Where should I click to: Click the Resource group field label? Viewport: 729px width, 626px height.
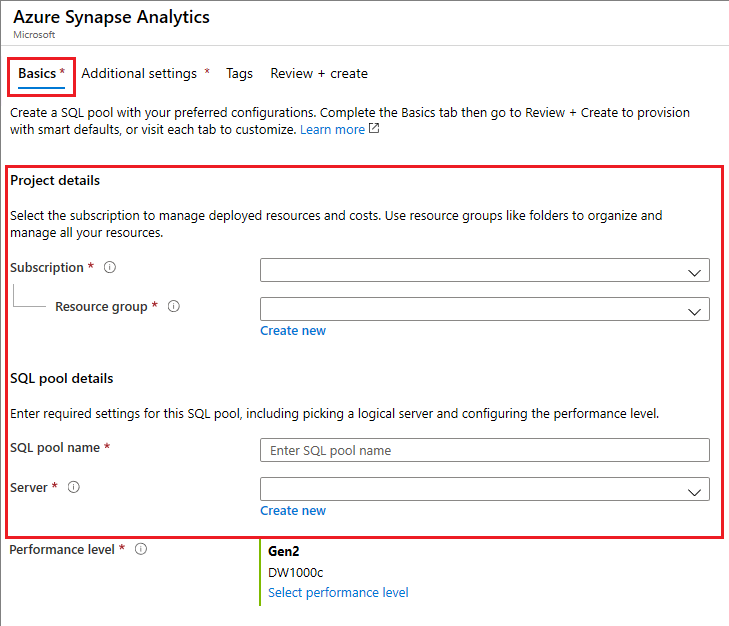(x=101, y=307)
